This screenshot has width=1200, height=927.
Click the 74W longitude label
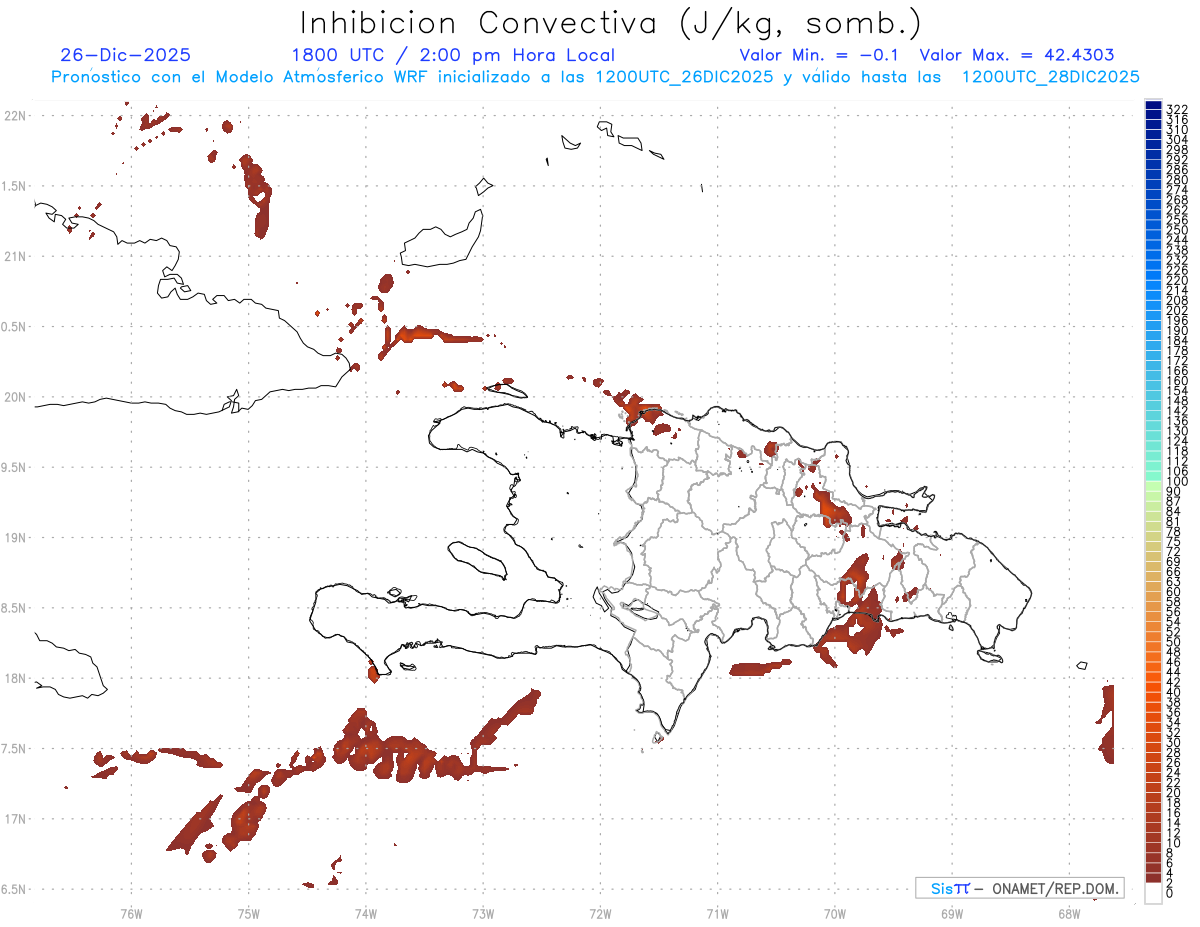(365, 913)
